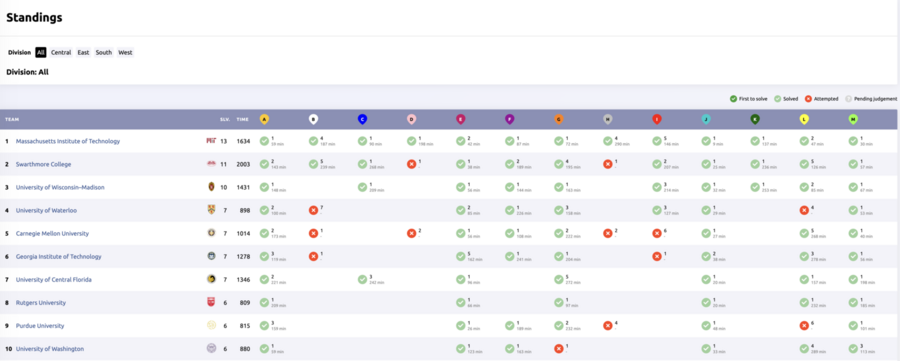
Task: Click the University of Waterloo crest
Action: pos(211,210)
